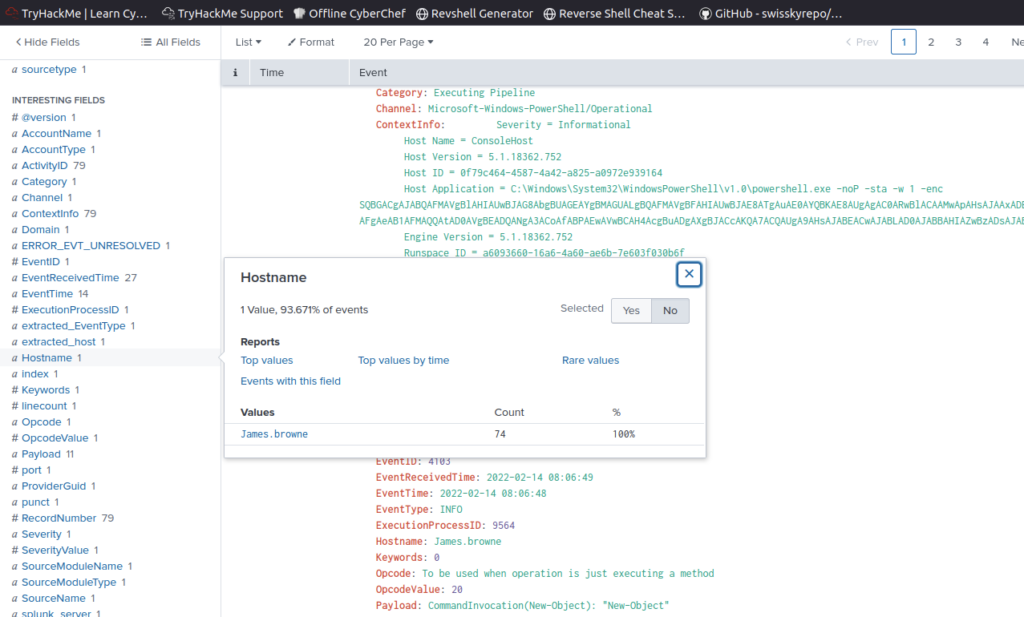Select current page 1 button
Image resolution: width=1024 pixels, height=617 pixels.
pos(904,42)
